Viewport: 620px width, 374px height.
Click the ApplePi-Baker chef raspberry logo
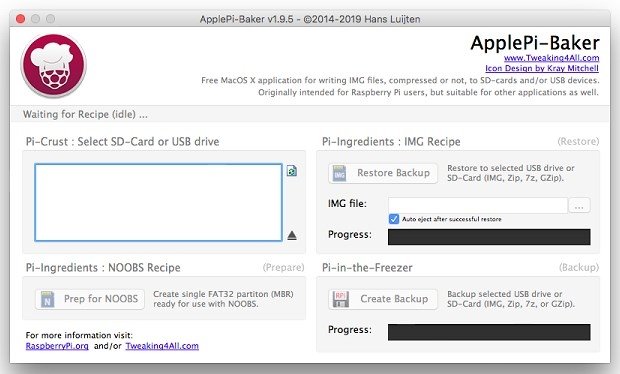pyautogui.click(x=53, y=66)
